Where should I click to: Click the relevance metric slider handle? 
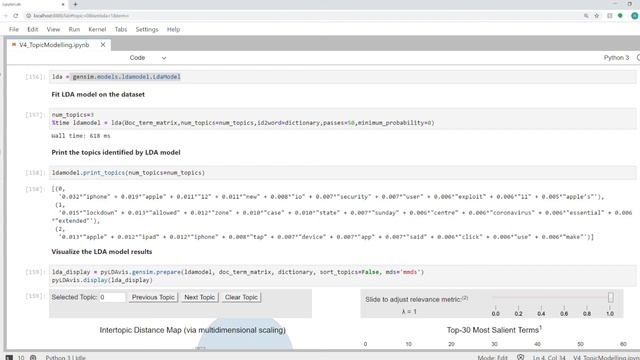(611, 298)
